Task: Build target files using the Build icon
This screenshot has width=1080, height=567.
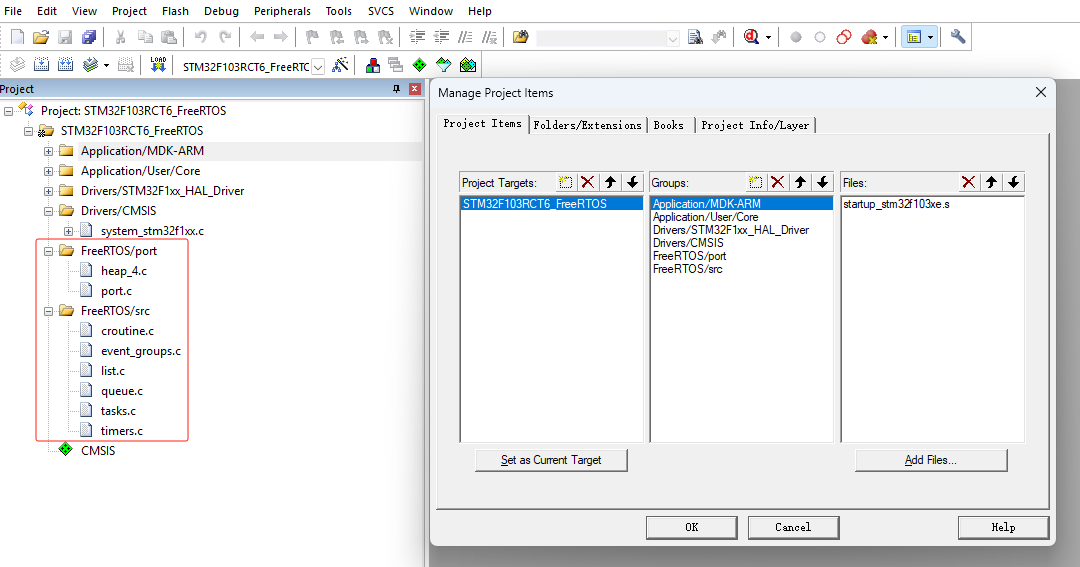Action: tap(41, 65)
